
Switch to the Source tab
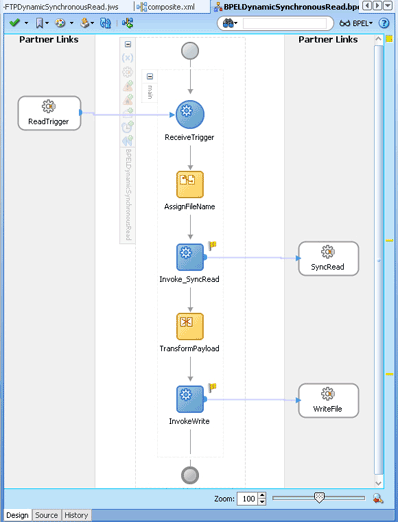tap(46, 515)
